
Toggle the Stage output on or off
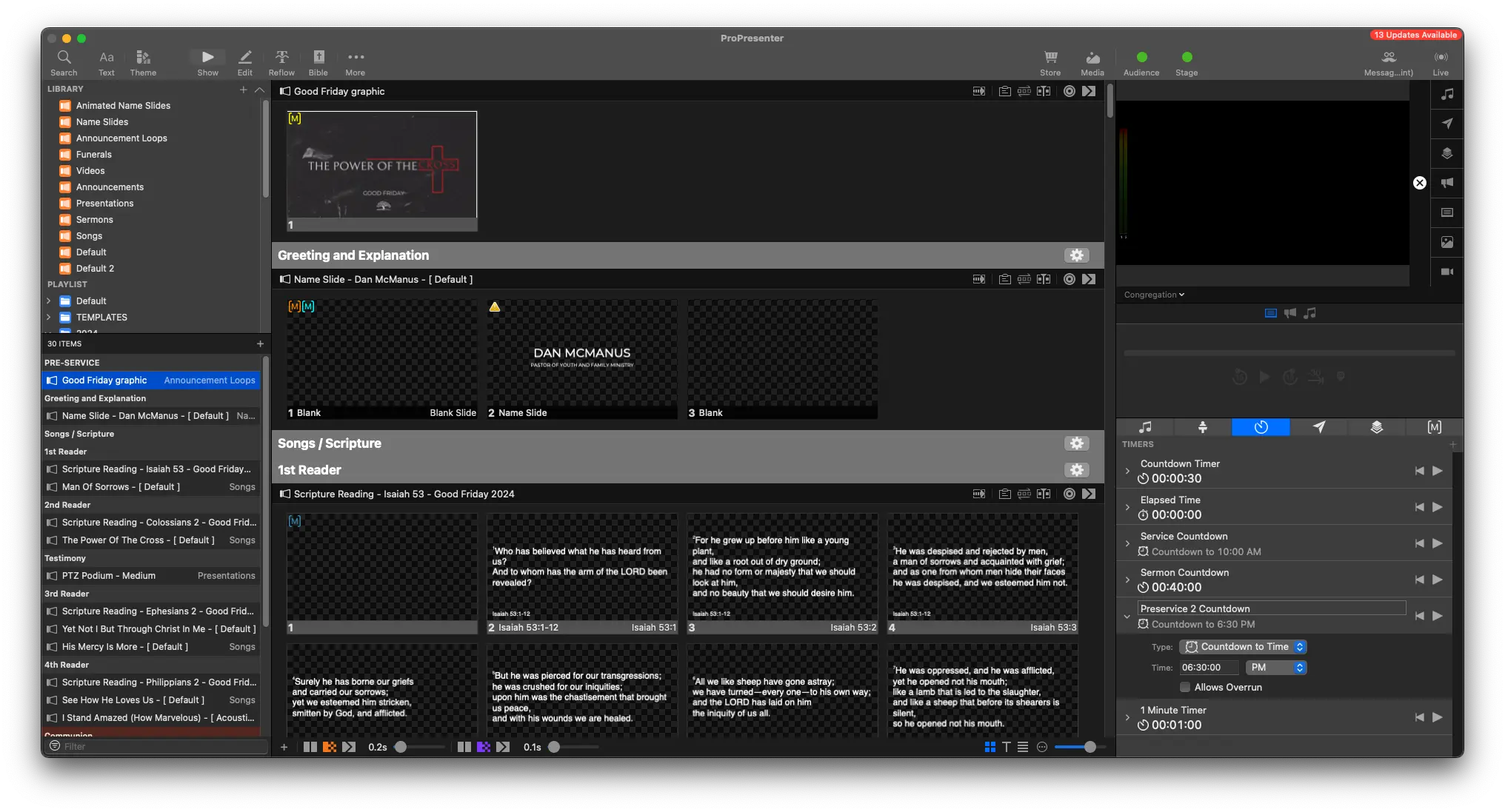pos(1187,63)
